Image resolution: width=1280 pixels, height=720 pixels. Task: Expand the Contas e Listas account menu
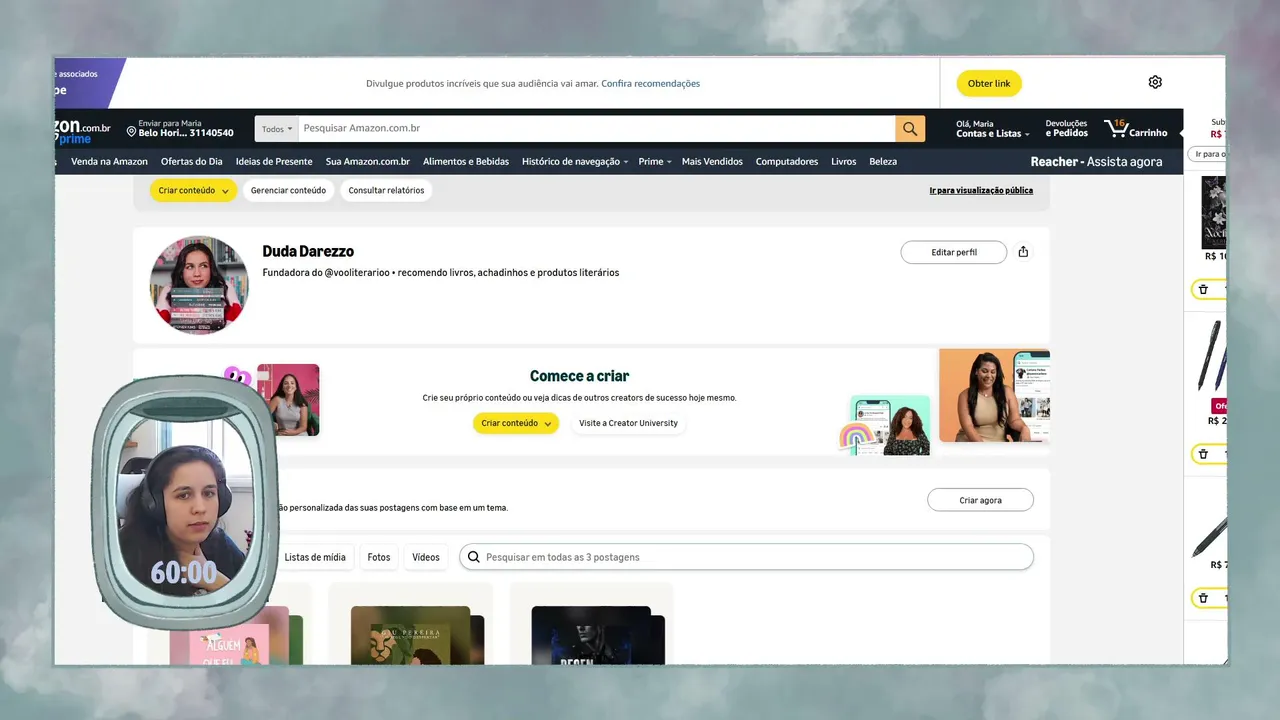992,129
